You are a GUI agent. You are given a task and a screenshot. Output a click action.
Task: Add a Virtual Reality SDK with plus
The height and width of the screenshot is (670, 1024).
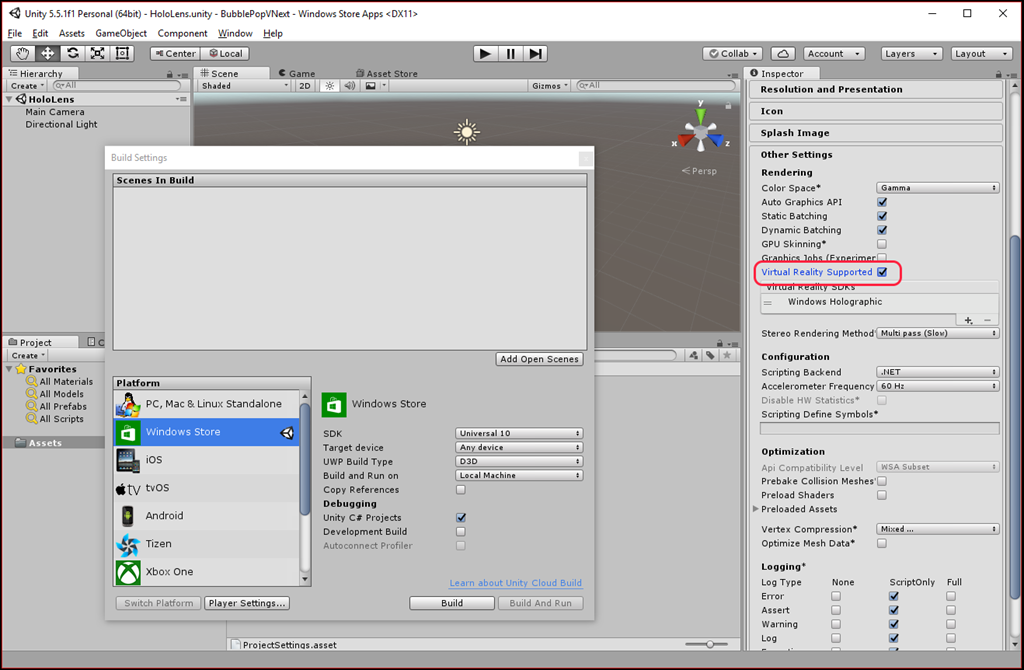coord(968,320)
